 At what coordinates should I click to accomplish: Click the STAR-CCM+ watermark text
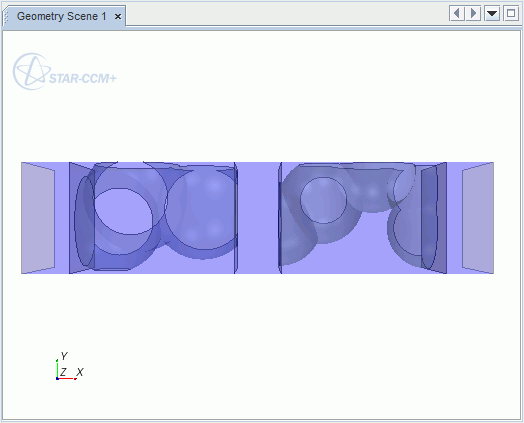pyautogui.click(x=83, y=79)
